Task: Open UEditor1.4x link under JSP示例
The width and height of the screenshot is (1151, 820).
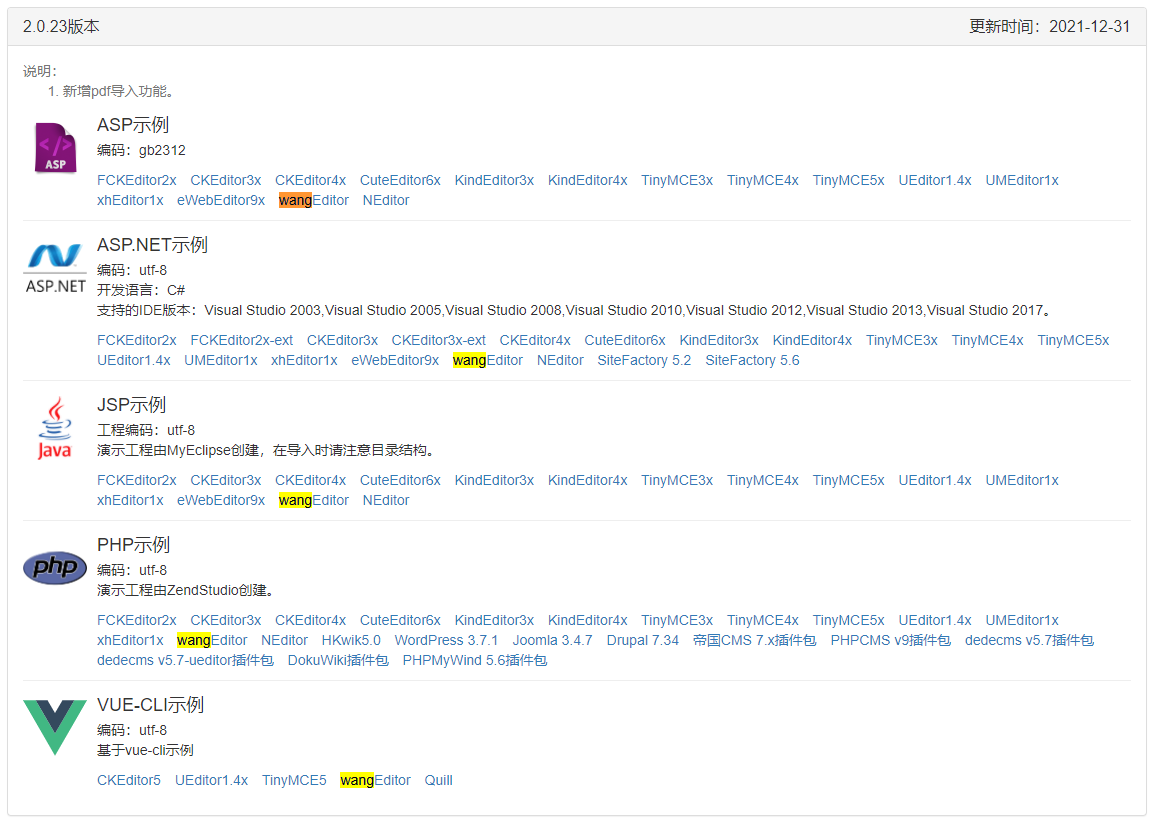Action: coord(934,481)
